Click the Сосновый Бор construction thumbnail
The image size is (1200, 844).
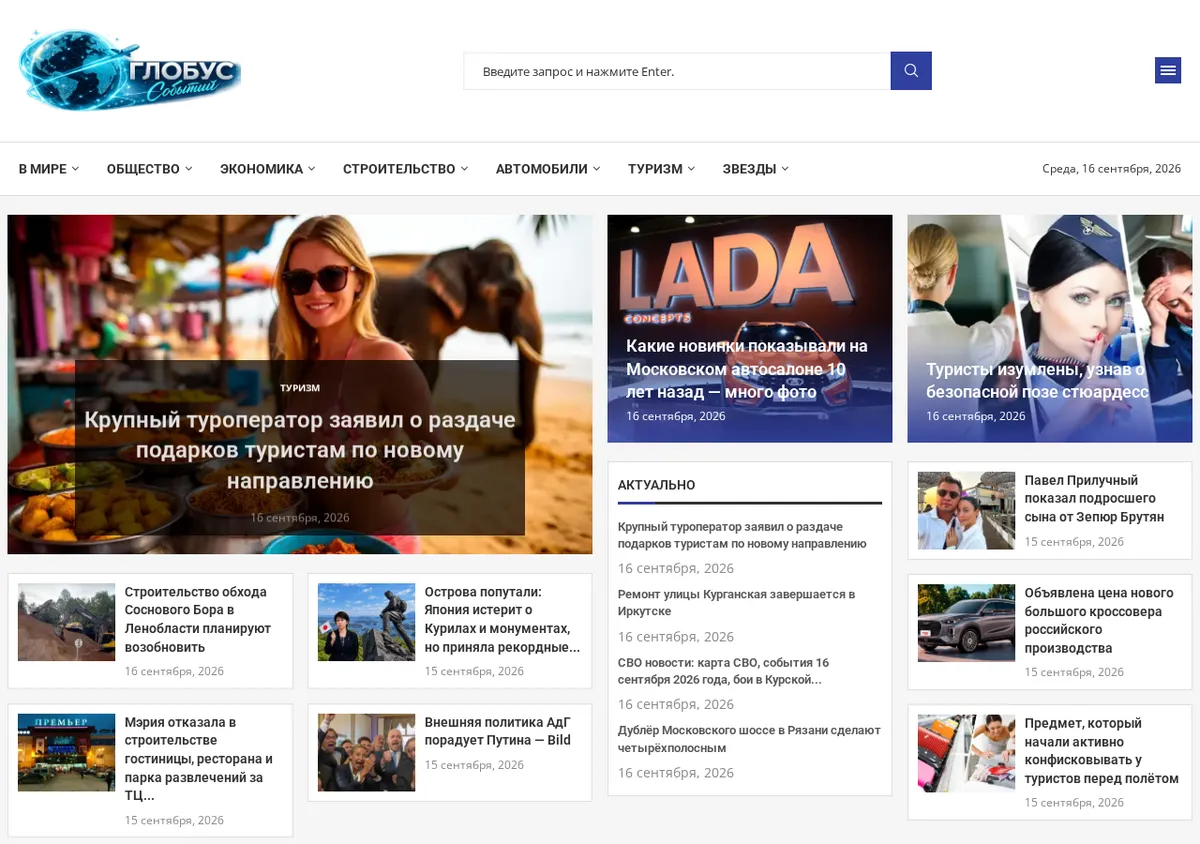(x=66, y=622)
